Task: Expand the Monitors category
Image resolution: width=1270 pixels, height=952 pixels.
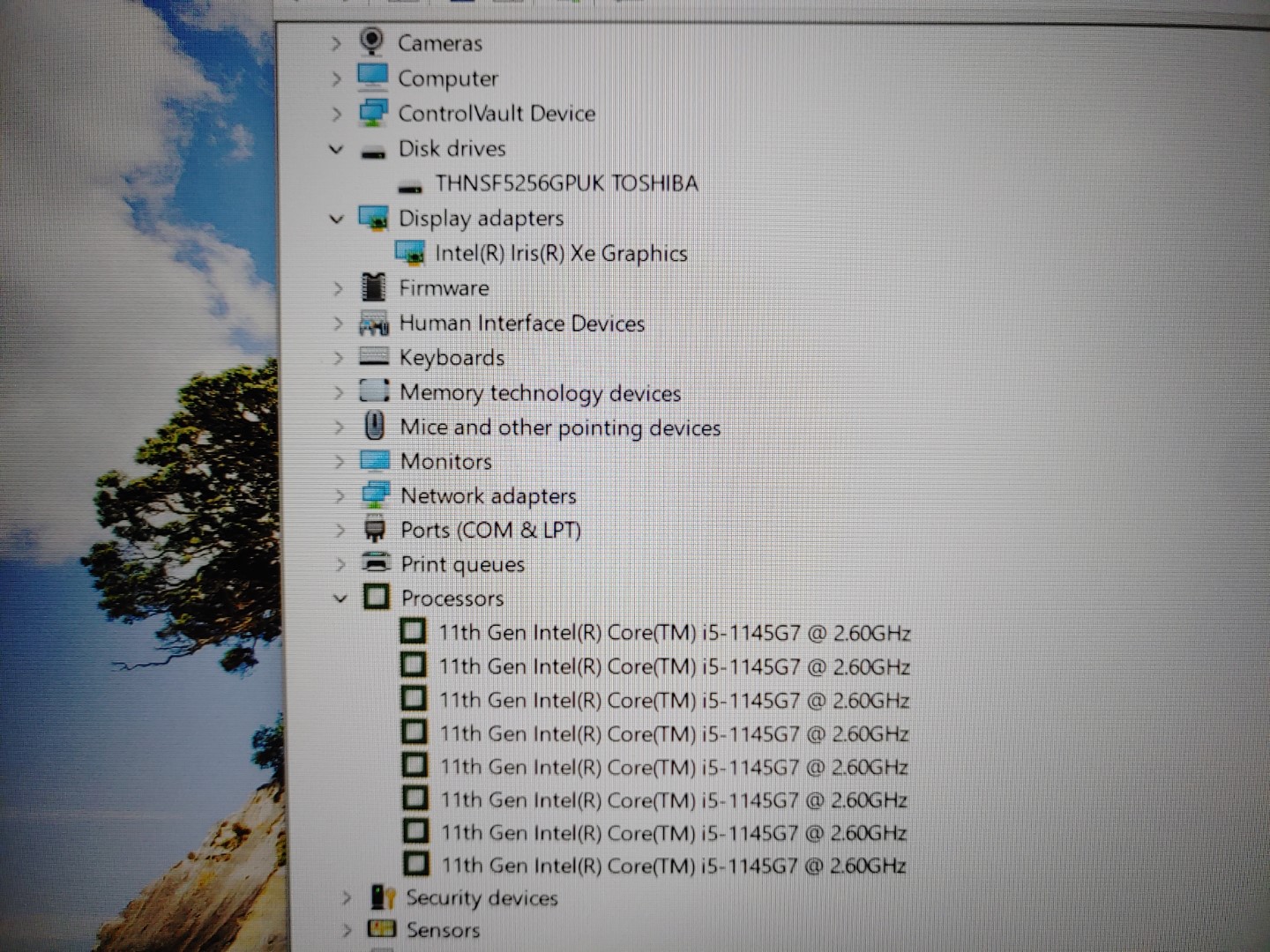Action: 340,461
